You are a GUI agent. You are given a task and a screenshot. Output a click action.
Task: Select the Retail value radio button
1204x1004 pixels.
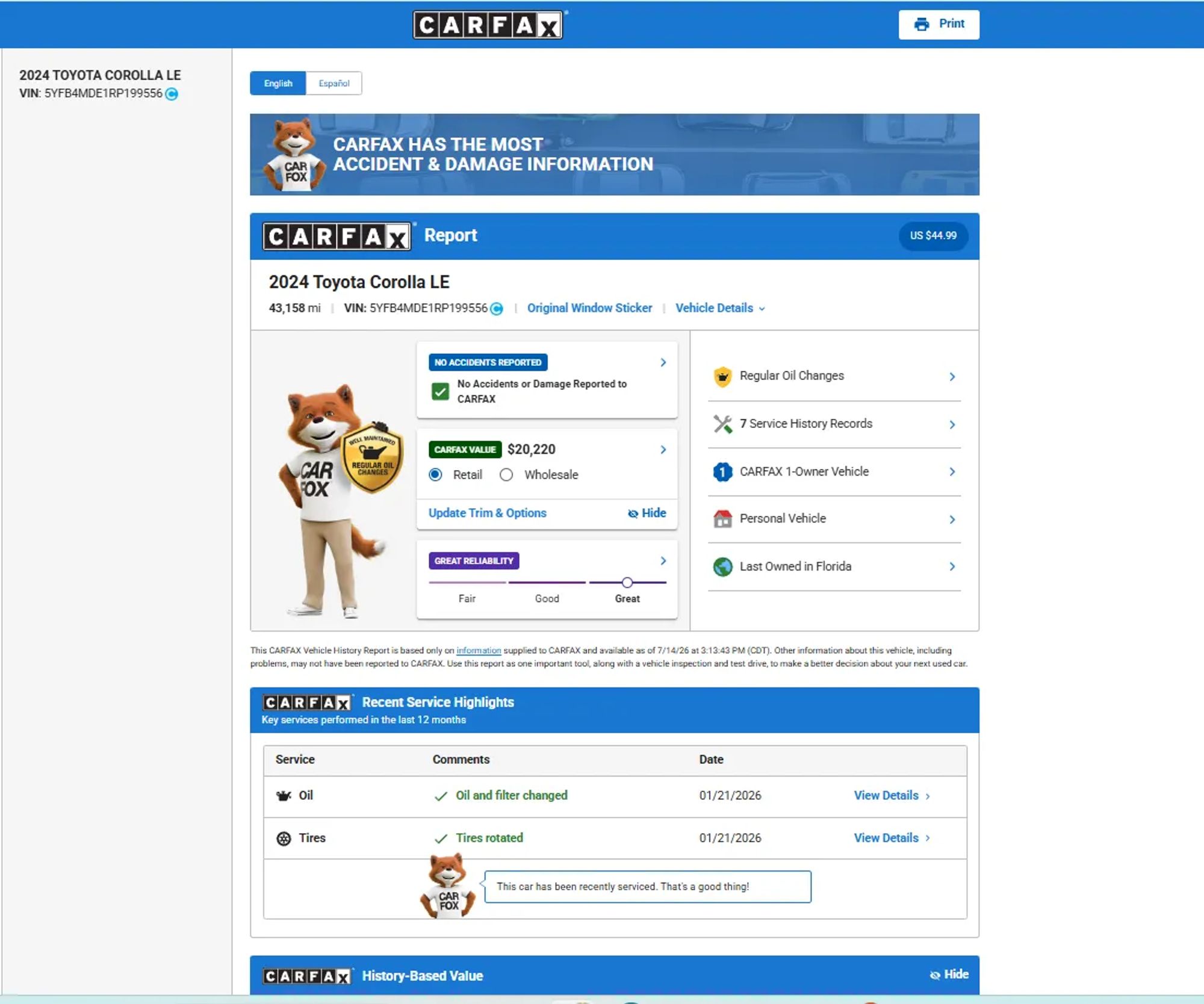436,475
